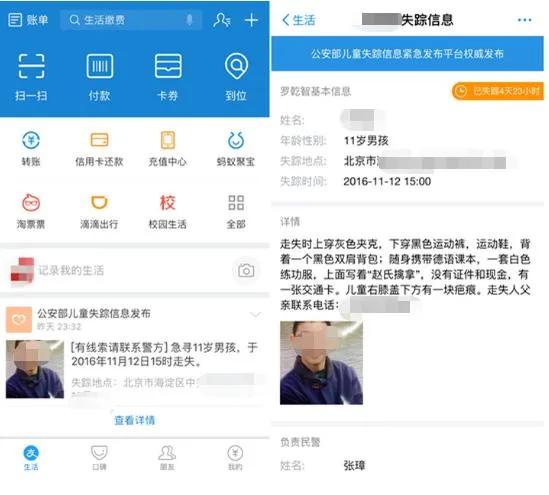549x495 pixels.
Task: Open the three-dot more menu
Action: tap(524, 20)
